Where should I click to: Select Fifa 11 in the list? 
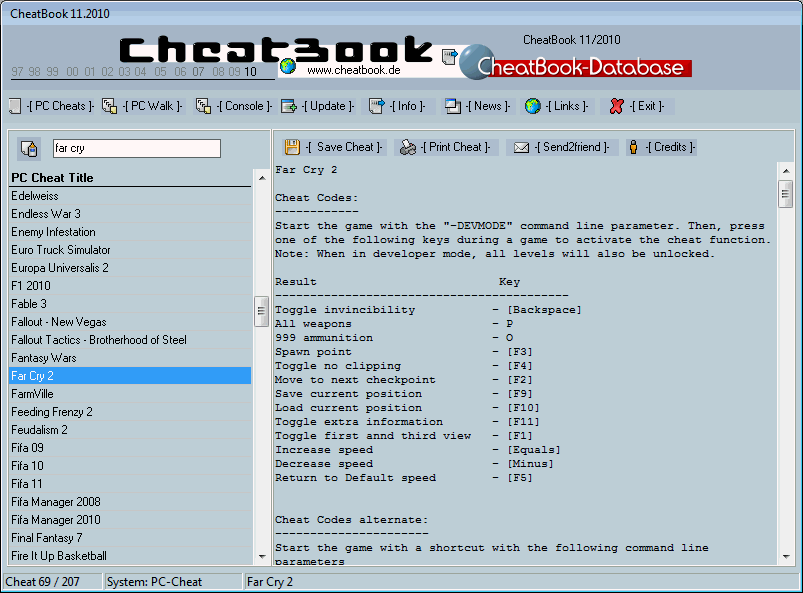[131, 484]
